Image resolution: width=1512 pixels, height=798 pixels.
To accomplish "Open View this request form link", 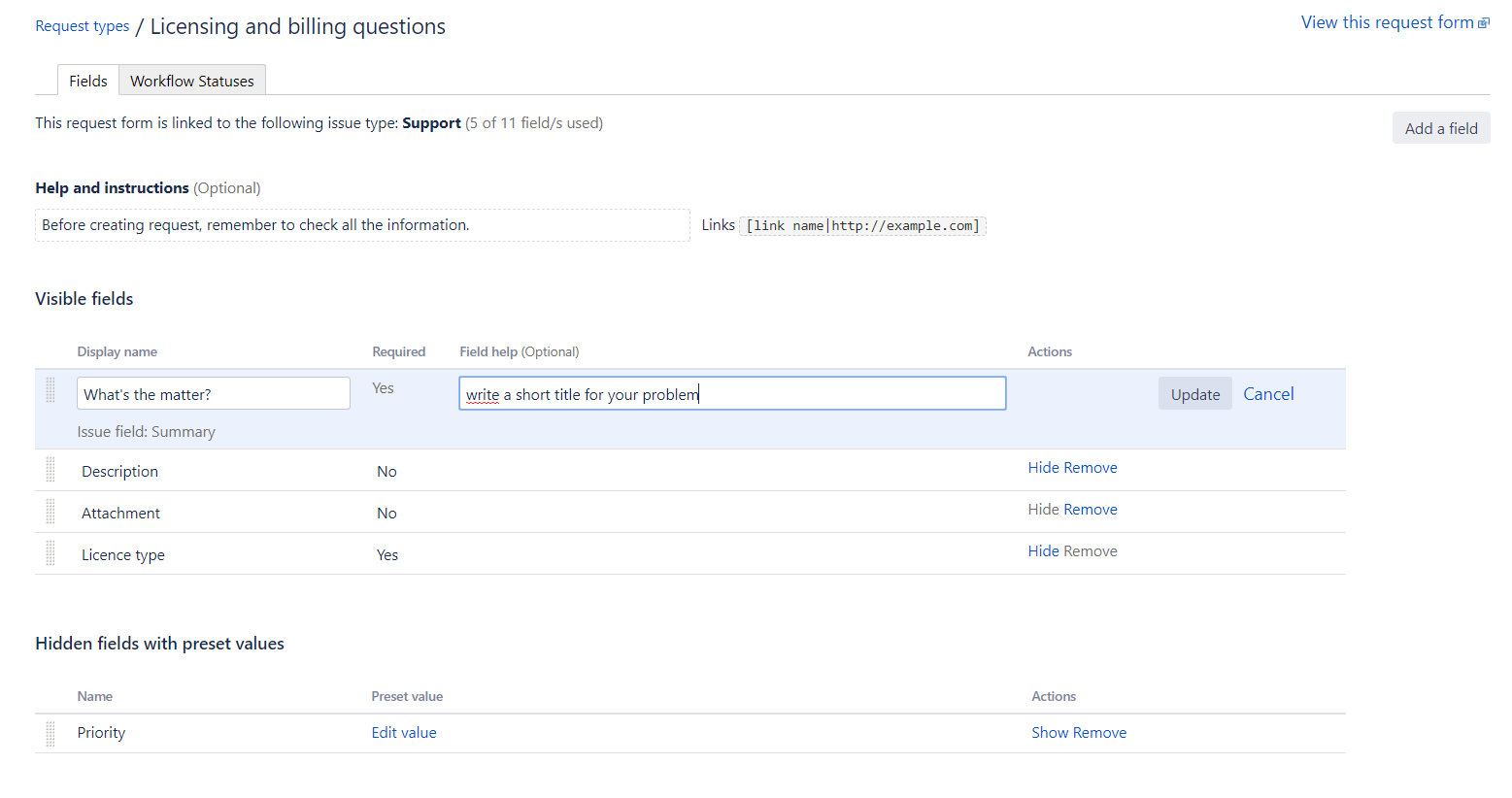I will click(x=1387, y=22).
